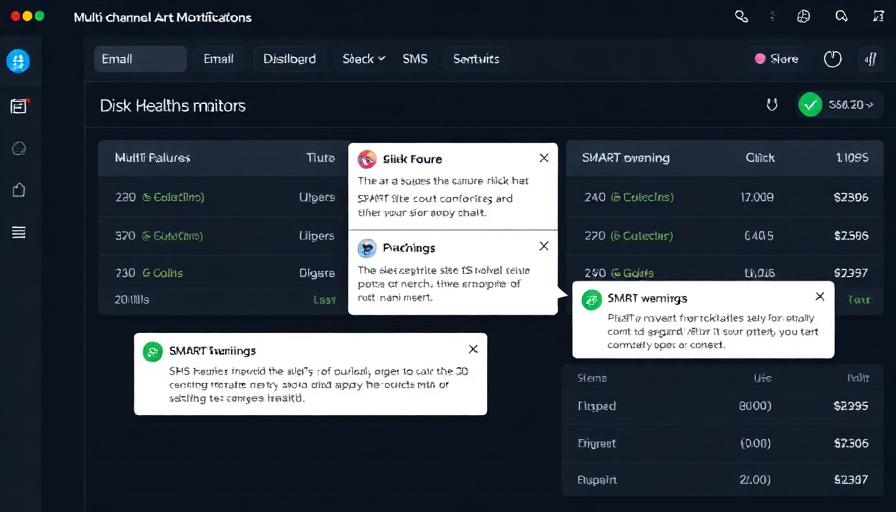Dismiss the SMART Iwniings popup
This screenshot has width=896, height=512.
473,349
